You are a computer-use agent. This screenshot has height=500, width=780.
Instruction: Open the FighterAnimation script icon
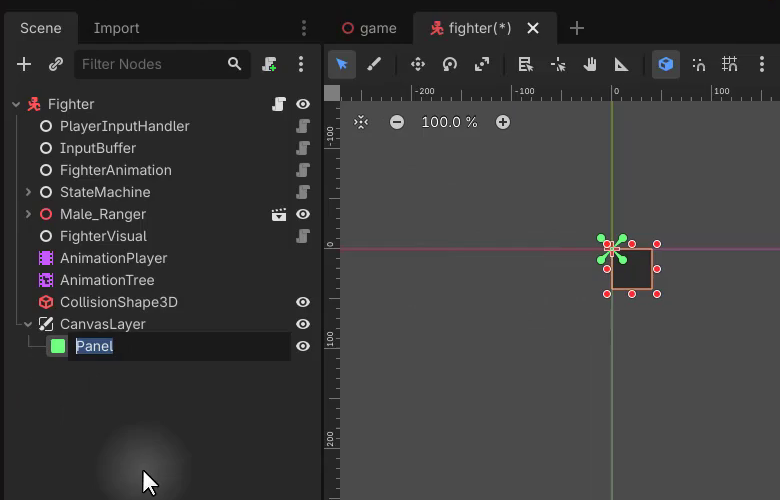(x=303, y=170)
